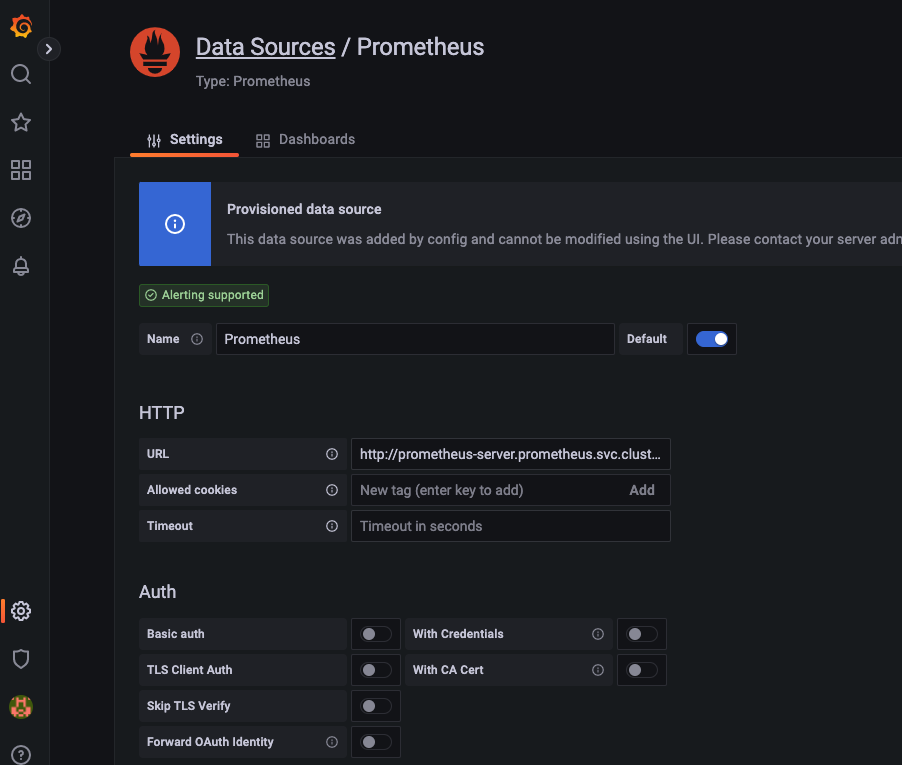This screenshot has width=902, height=765.
Task: Click the Timeout in seconds field
Action: (510, 526)
